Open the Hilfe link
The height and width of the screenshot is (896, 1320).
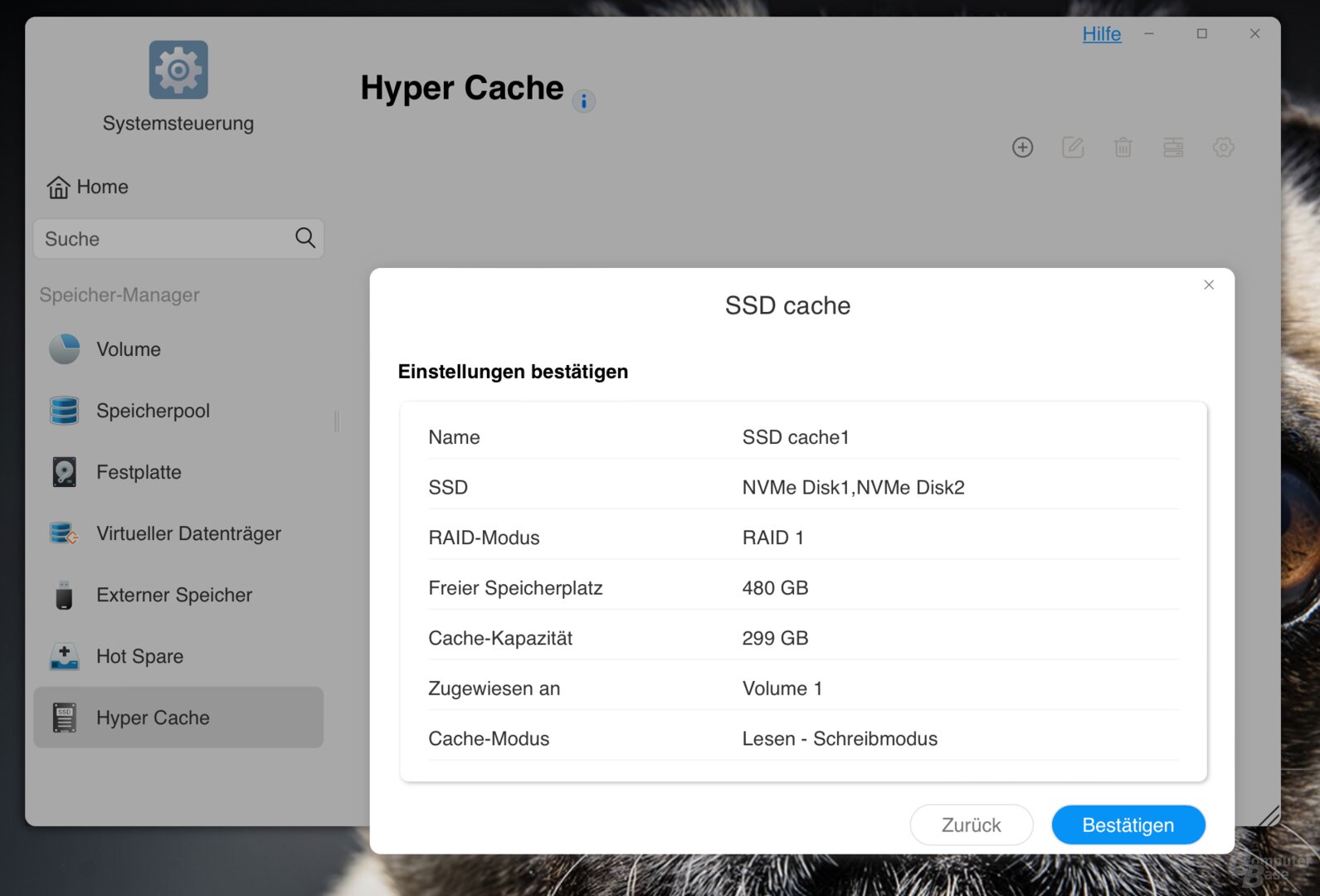[x=1101, y=34]
